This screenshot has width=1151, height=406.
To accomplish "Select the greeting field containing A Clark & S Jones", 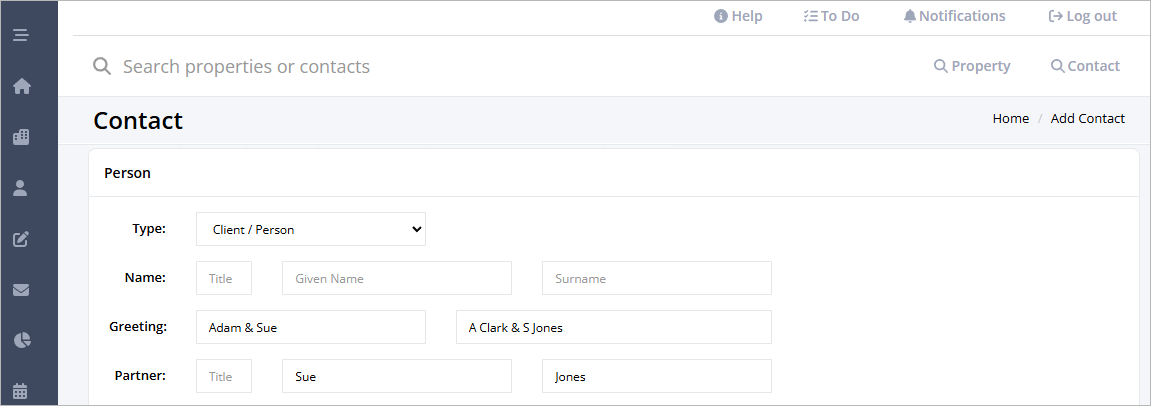I will click(x=614, y=327).
